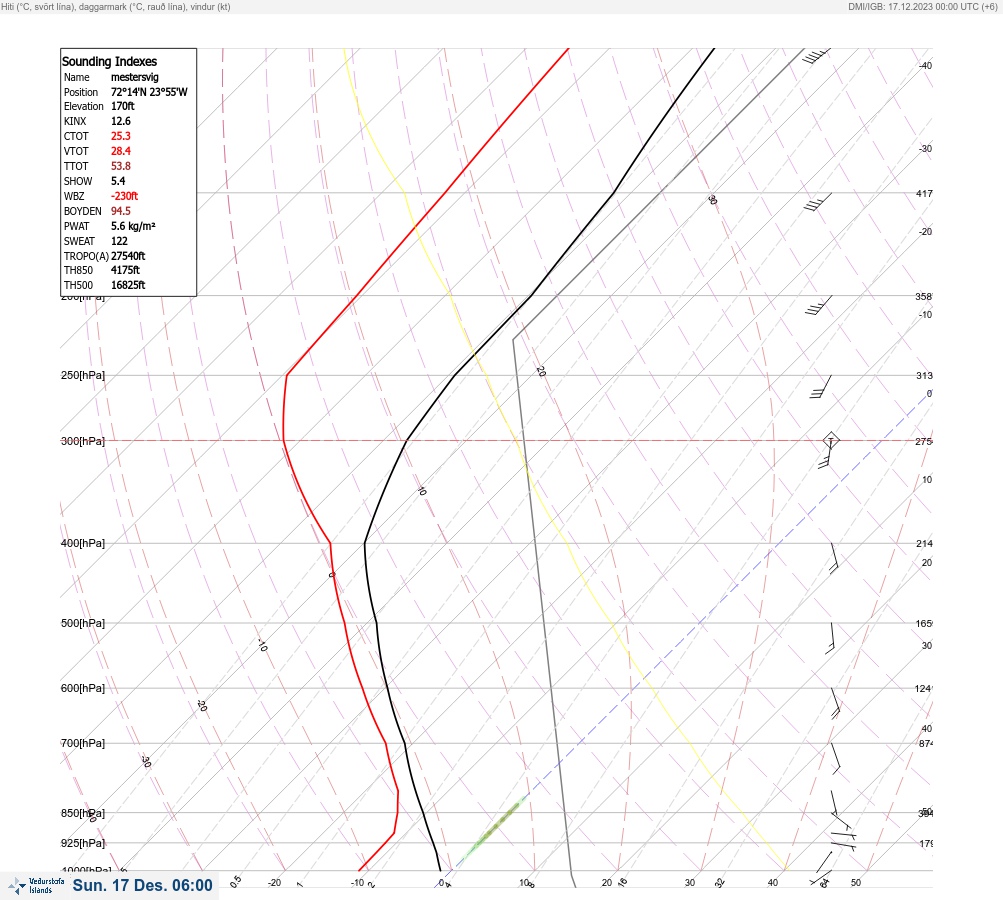Viewport: 1003px width, 900px height.
Task: Select the KINX value 12.6
Action: point(121,121)
